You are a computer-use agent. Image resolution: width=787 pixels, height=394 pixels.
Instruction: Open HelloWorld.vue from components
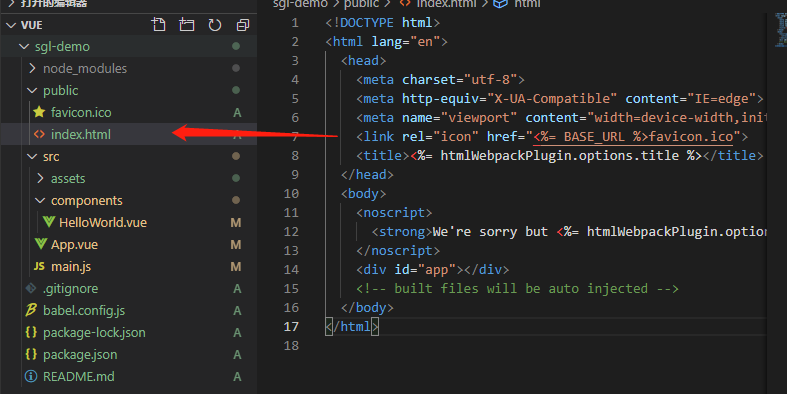click(x=103, y=222)
